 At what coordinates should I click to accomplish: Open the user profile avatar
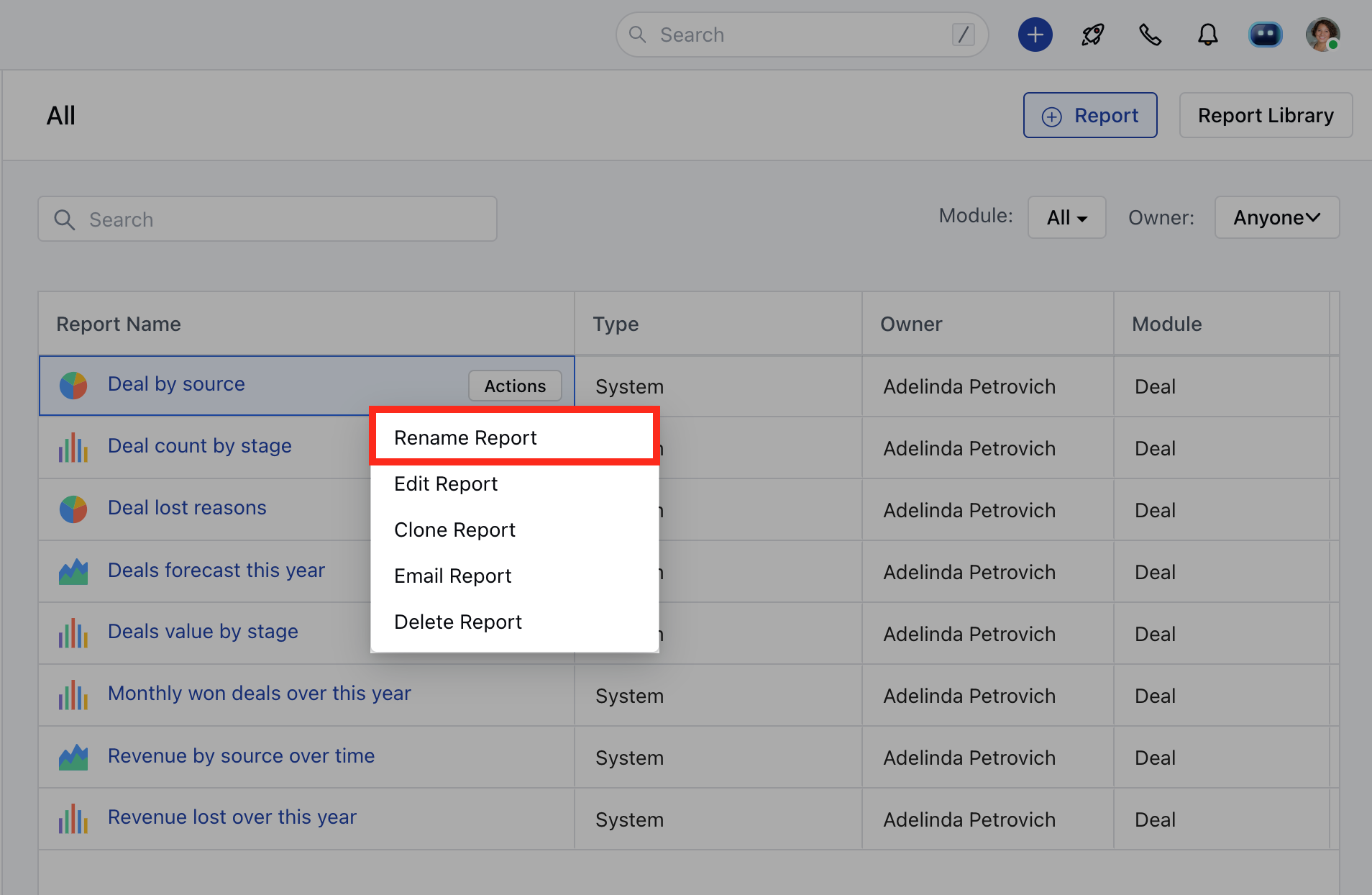tap(1322, 35)
